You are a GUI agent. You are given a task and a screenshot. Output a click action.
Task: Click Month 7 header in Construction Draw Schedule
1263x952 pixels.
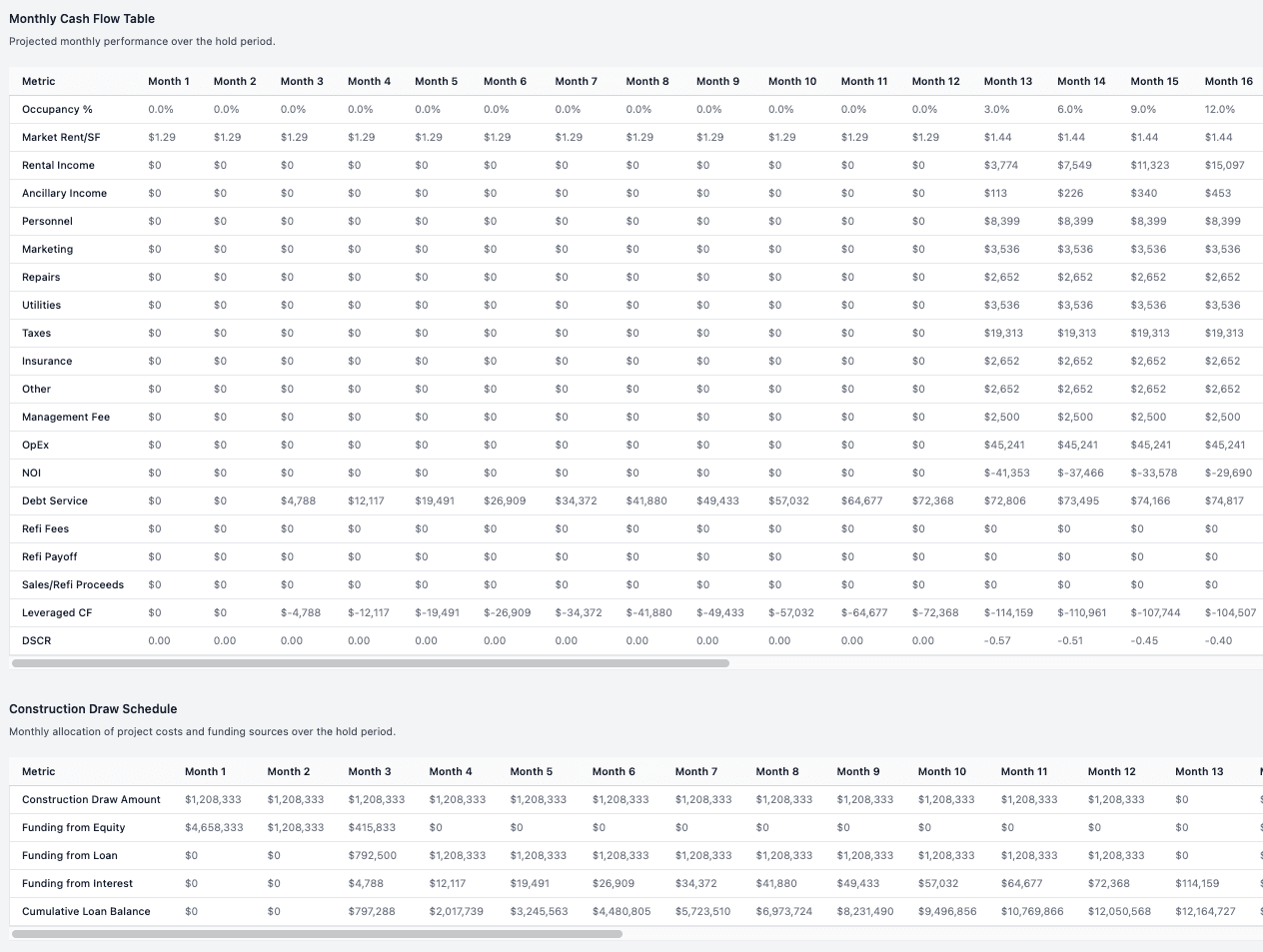tap(695, 771)
